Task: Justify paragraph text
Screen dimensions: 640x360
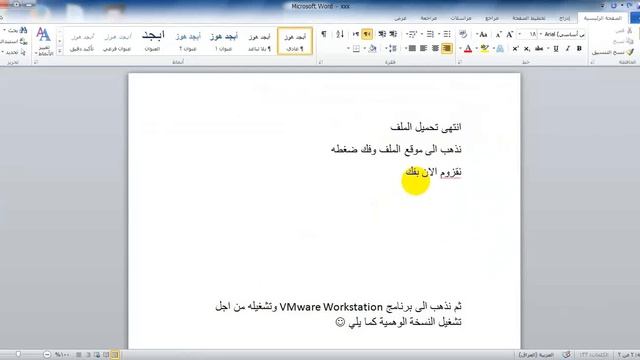Action: click(412, 49)
